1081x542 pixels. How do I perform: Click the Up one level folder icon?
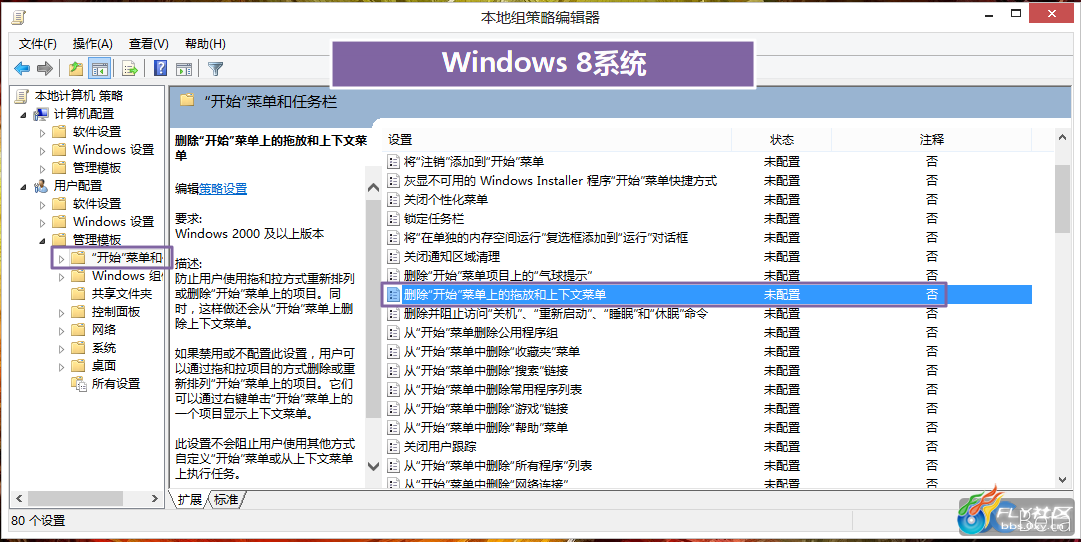[76, 68]
